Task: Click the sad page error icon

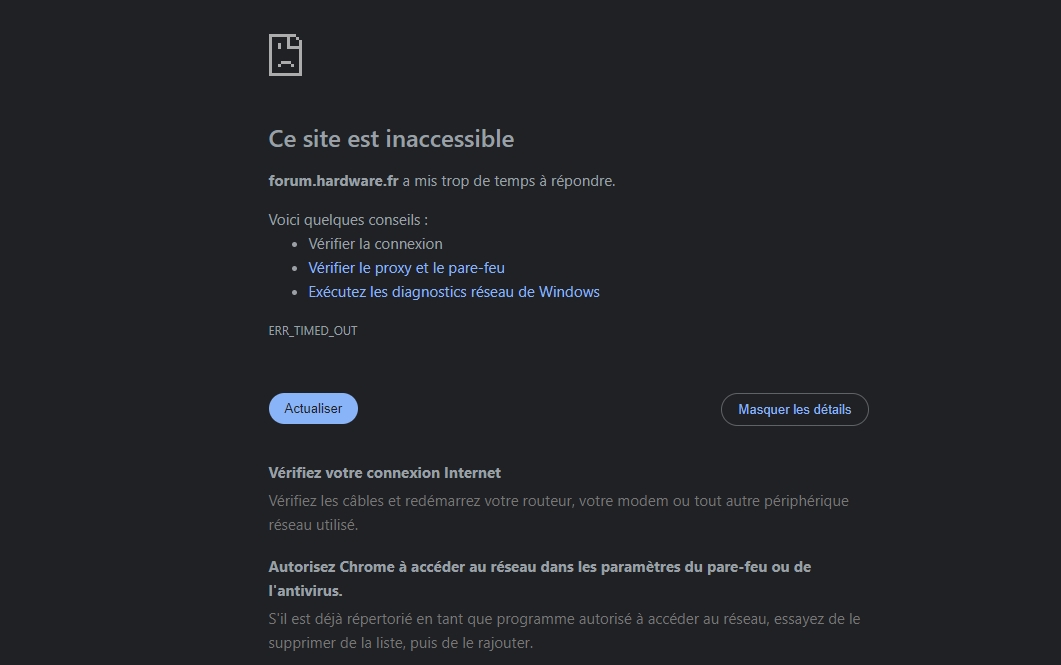Action: tap(286, 56)
